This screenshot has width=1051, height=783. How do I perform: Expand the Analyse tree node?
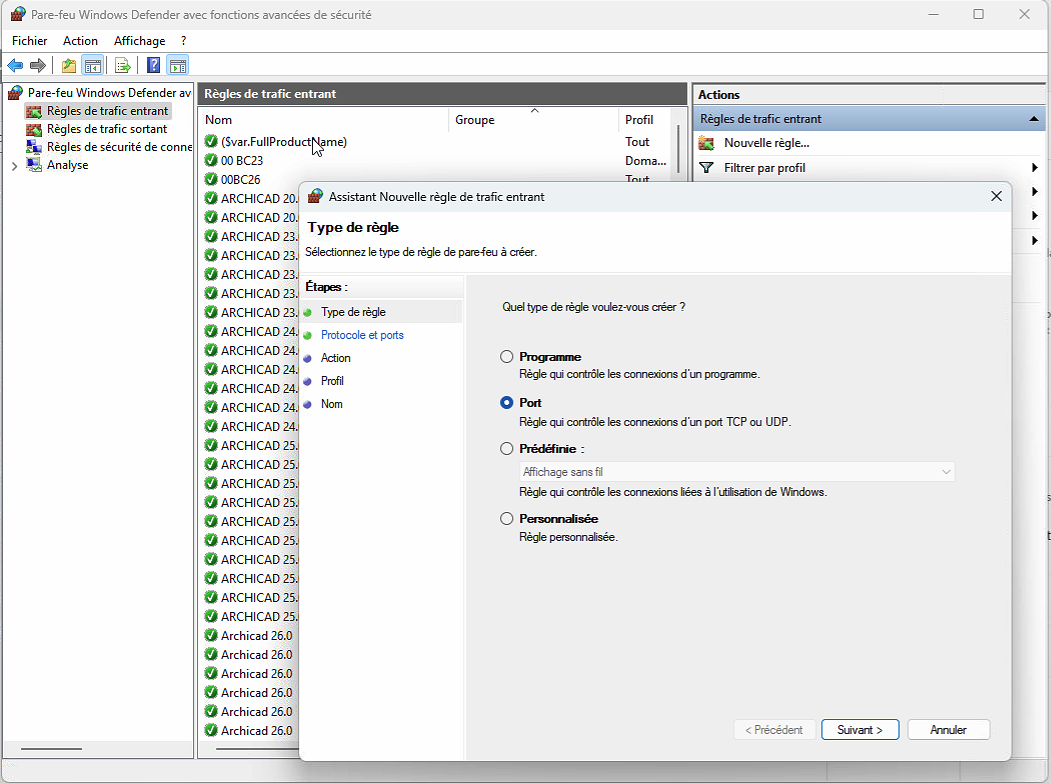[x=15, y=166]
